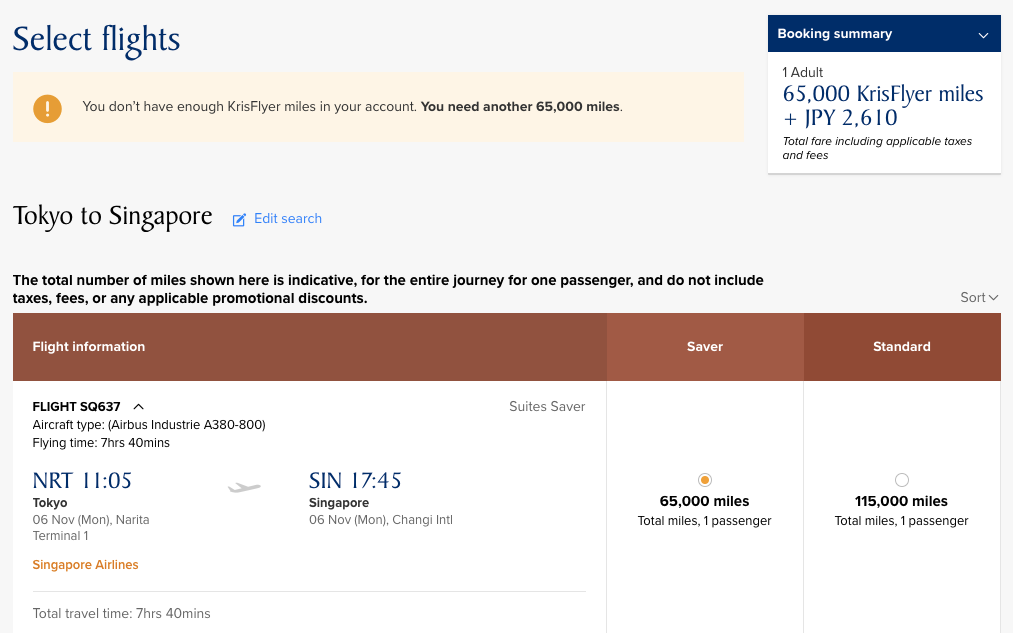Open the Edit search link
1013x633 pixels.
288,219
